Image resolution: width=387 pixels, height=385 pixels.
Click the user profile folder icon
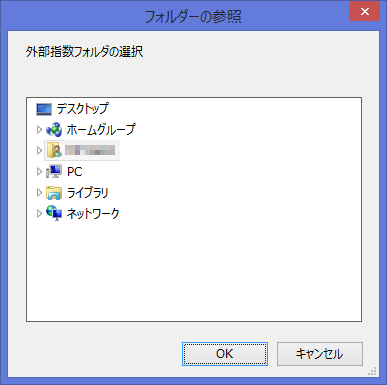tap(54, 150)
